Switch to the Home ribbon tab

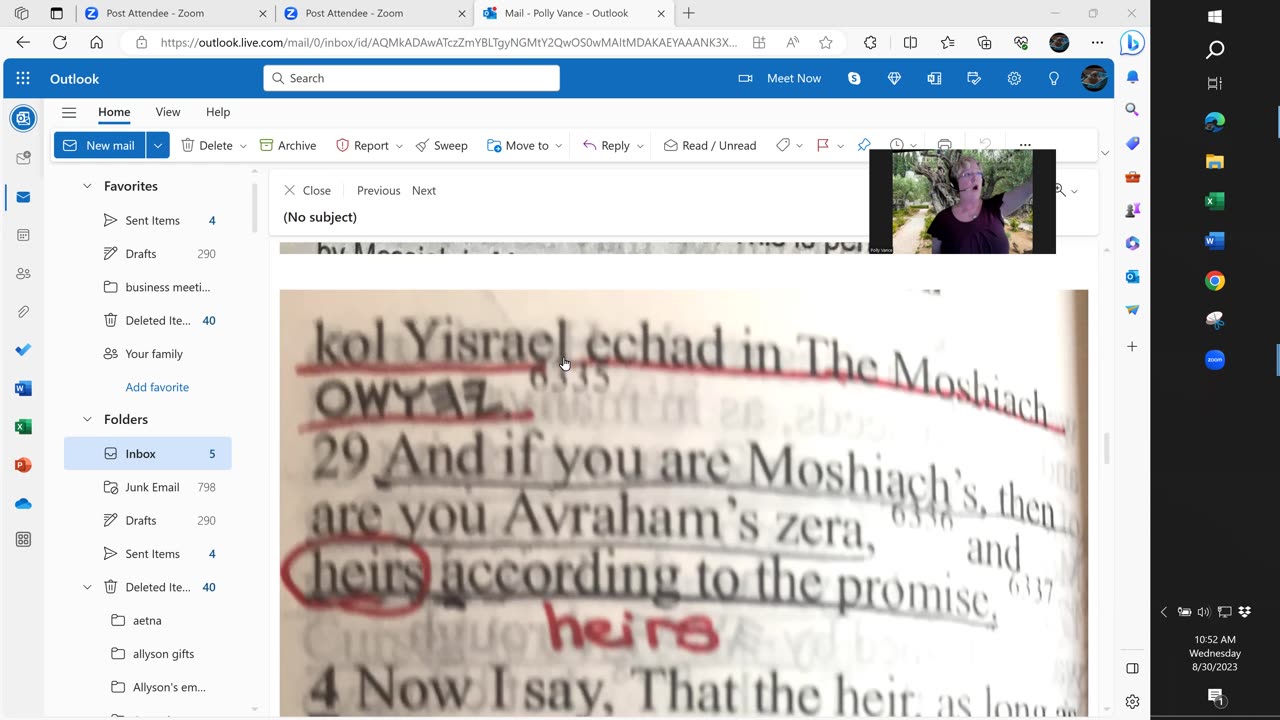coord(114,112)
